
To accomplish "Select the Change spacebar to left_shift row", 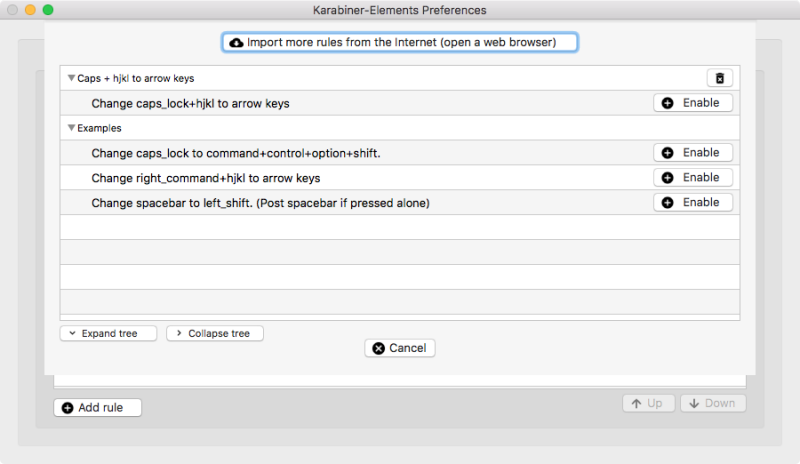I will click(260, 203).
